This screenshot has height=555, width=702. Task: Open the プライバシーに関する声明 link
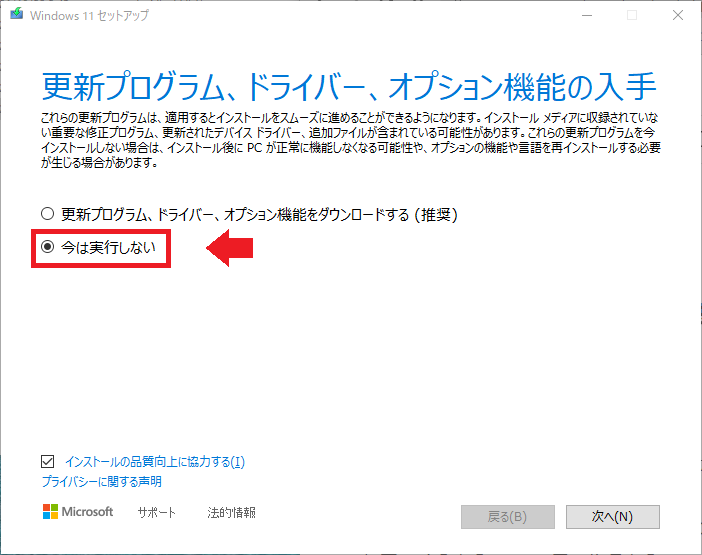pyautogui.click(x=102, y=482)
